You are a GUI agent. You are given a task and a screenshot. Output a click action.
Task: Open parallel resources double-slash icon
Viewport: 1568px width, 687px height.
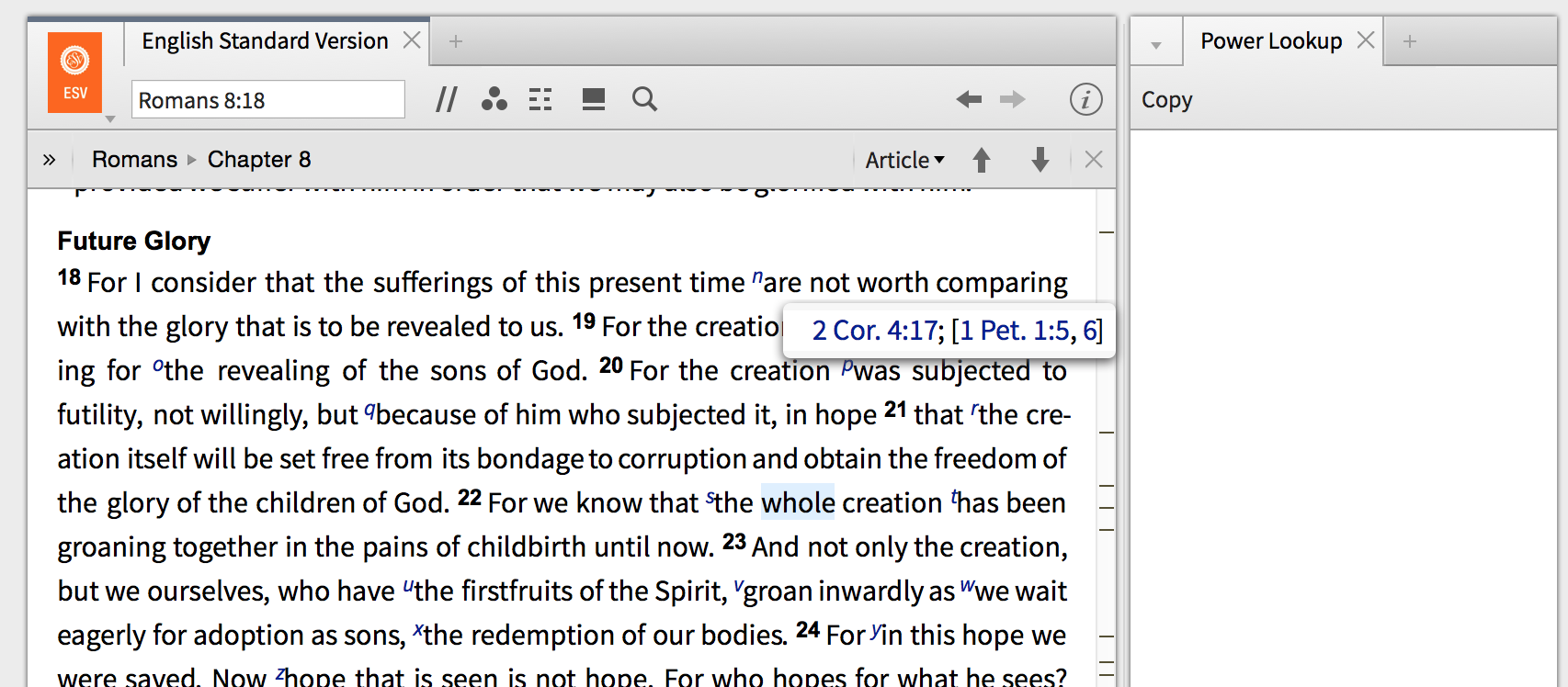tap(447, 99)
